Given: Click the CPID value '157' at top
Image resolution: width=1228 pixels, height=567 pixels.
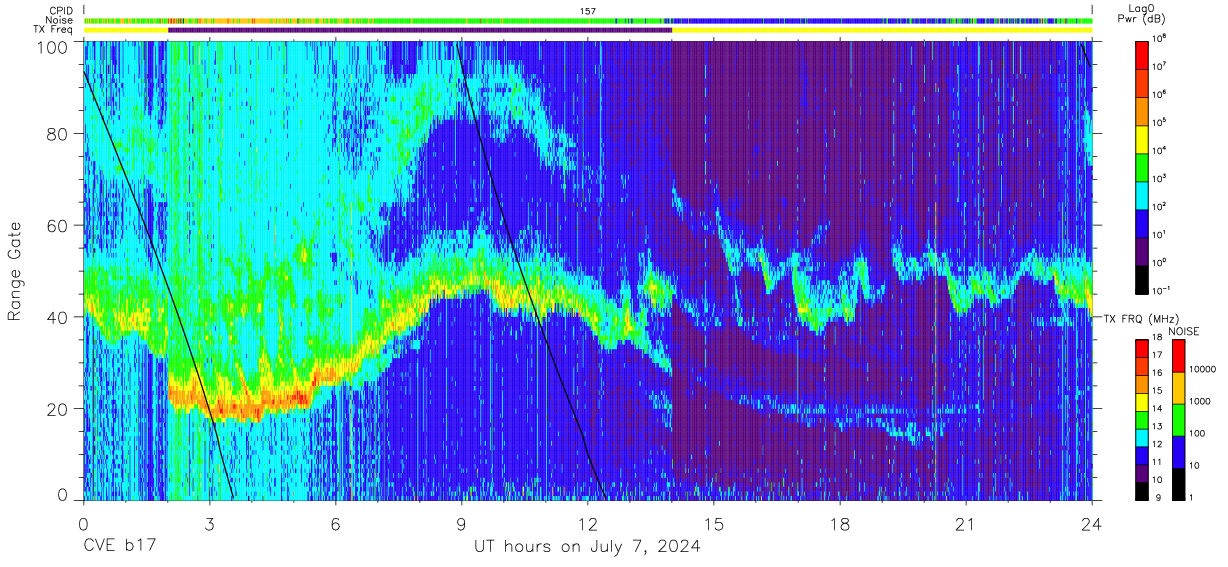Looking at the screenshot, I should click(x=587, y=11).
